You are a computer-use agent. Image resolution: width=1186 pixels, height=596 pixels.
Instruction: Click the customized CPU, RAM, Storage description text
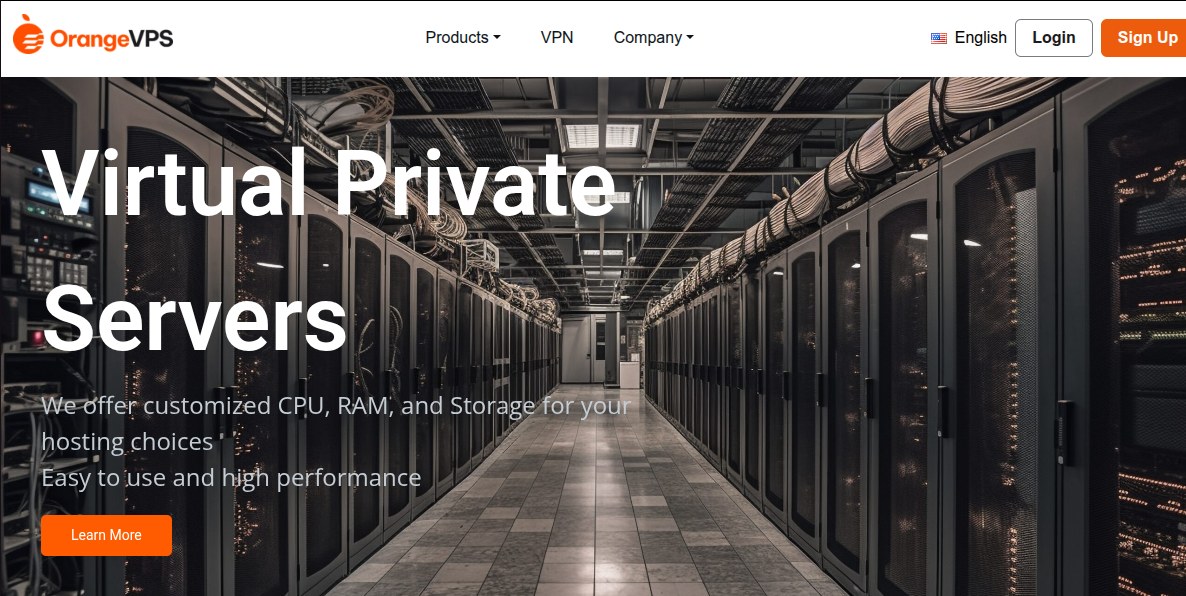coord(336,424)
